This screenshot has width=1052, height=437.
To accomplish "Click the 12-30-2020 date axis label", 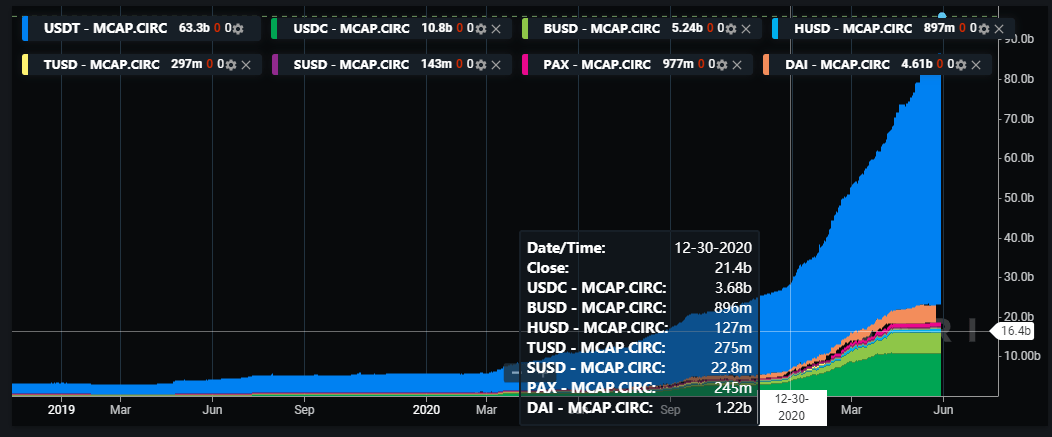I will (792, 407).
